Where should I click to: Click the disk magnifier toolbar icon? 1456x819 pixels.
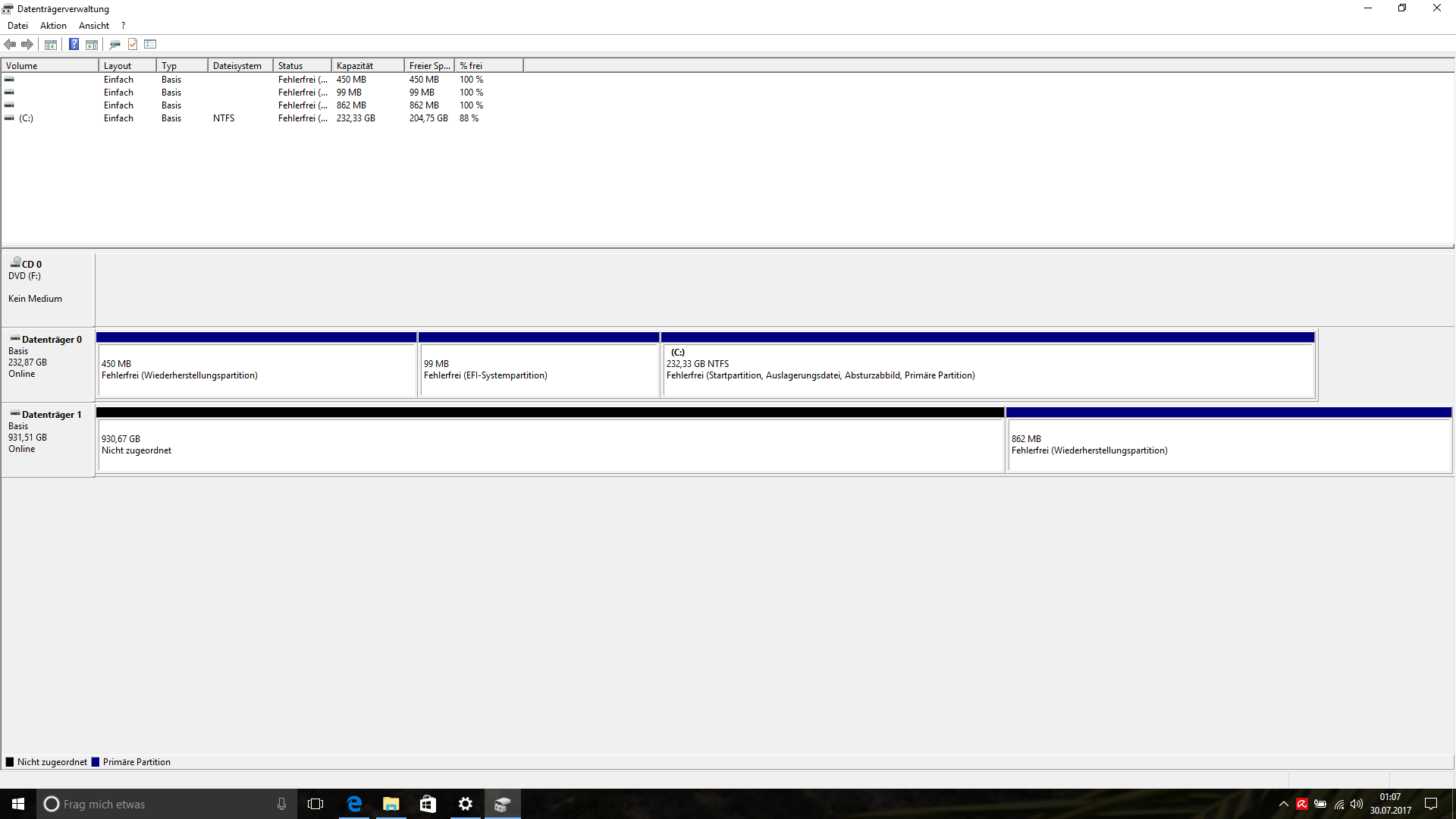(115, 45)
